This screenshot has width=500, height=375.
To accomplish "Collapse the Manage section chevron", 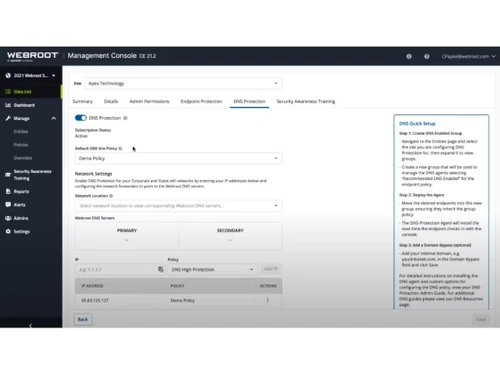I will pos(54,118).
